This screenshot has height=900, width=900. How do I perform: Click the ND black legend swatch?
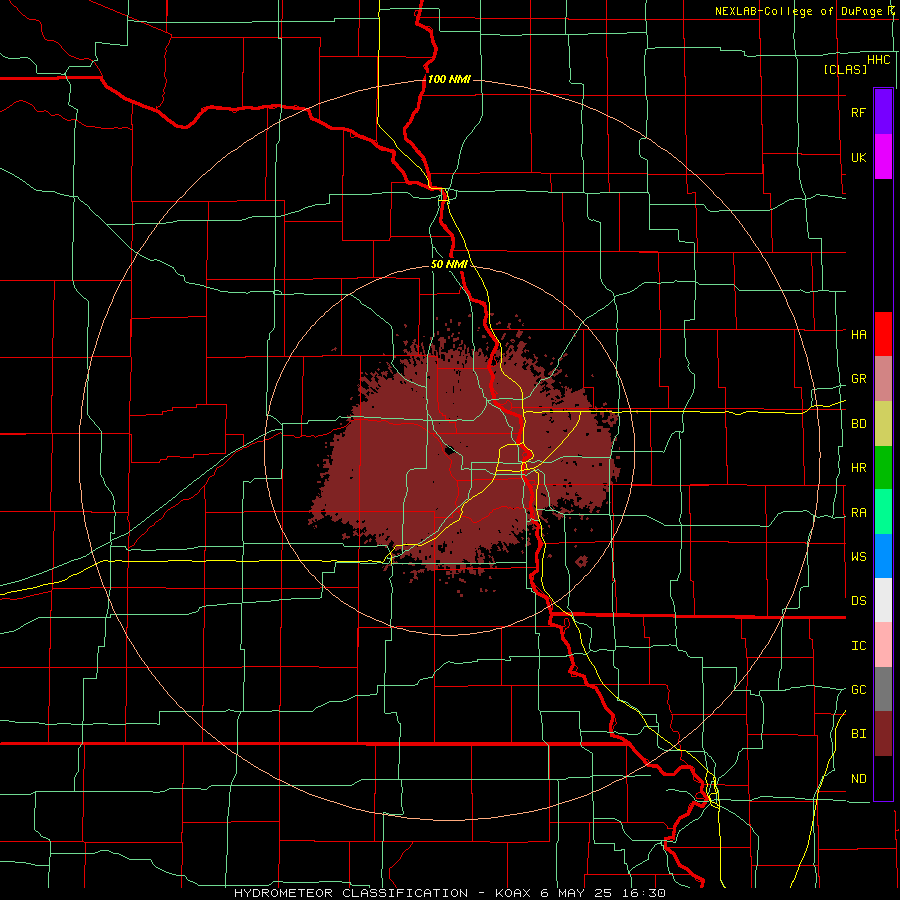click(x=883, y=778)
